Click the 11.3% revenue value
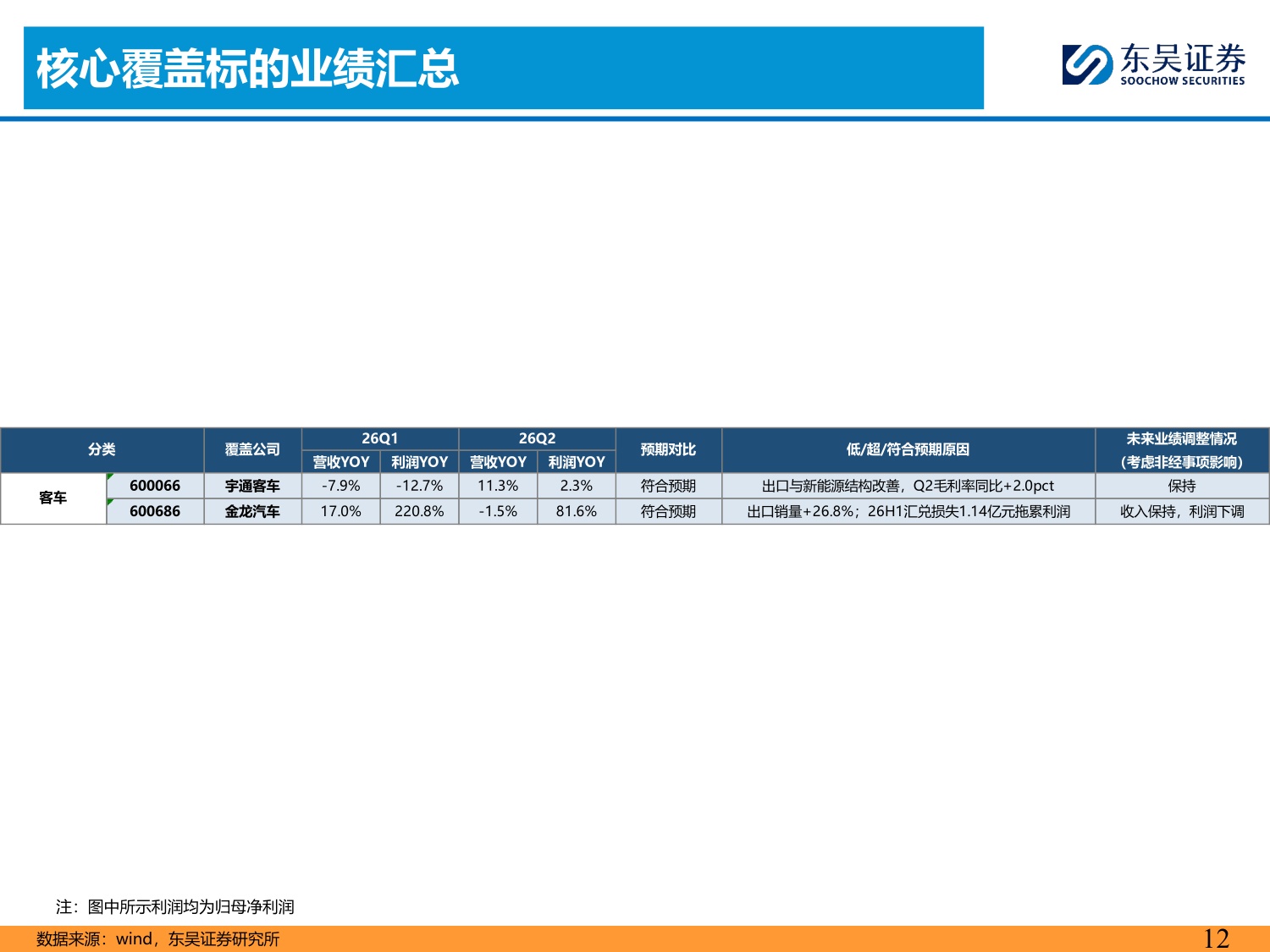 click(x=498, y=486)
